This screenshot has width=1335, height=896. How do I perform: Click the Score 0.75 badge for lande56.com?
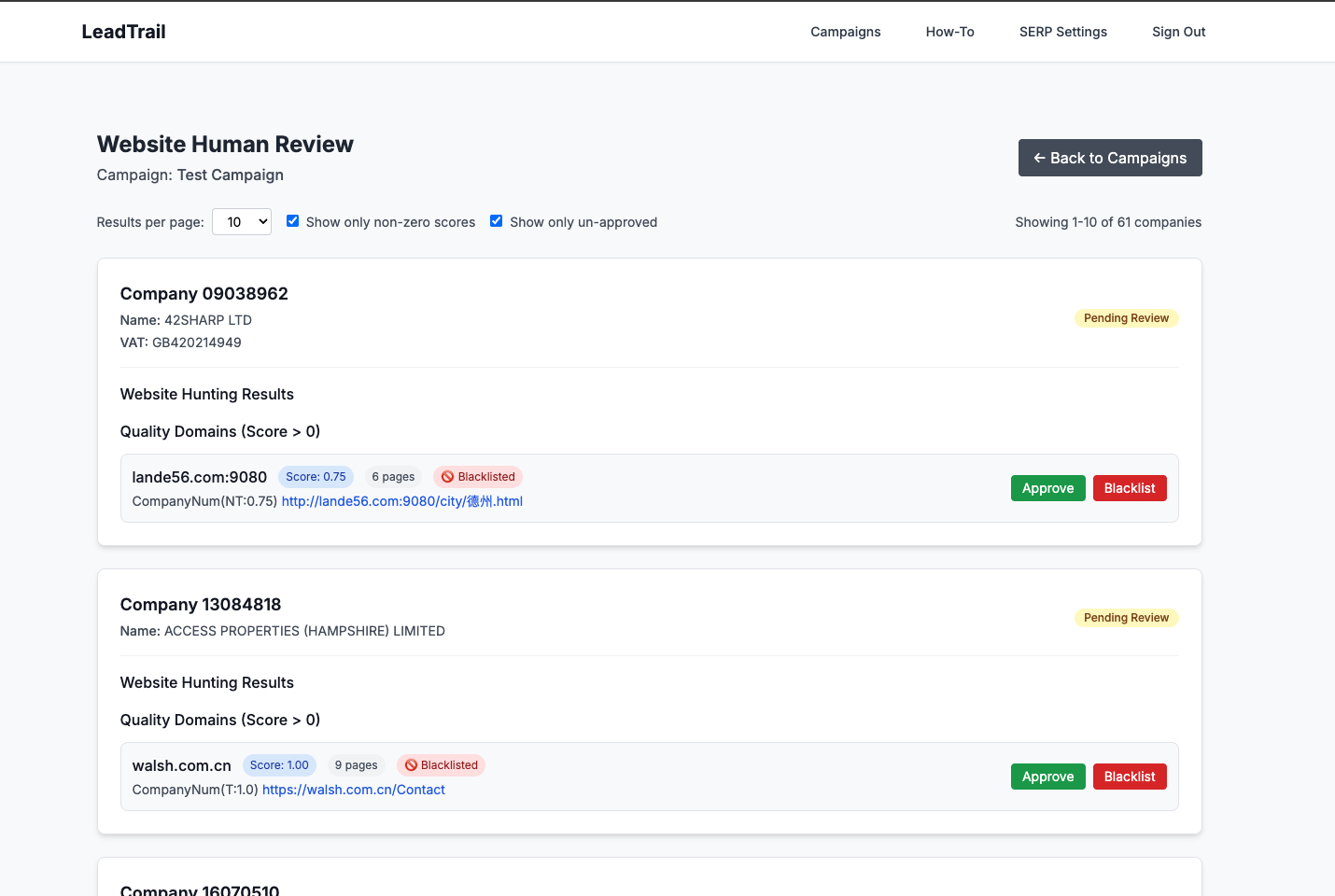pyautogui.click(x=316, y=476)
